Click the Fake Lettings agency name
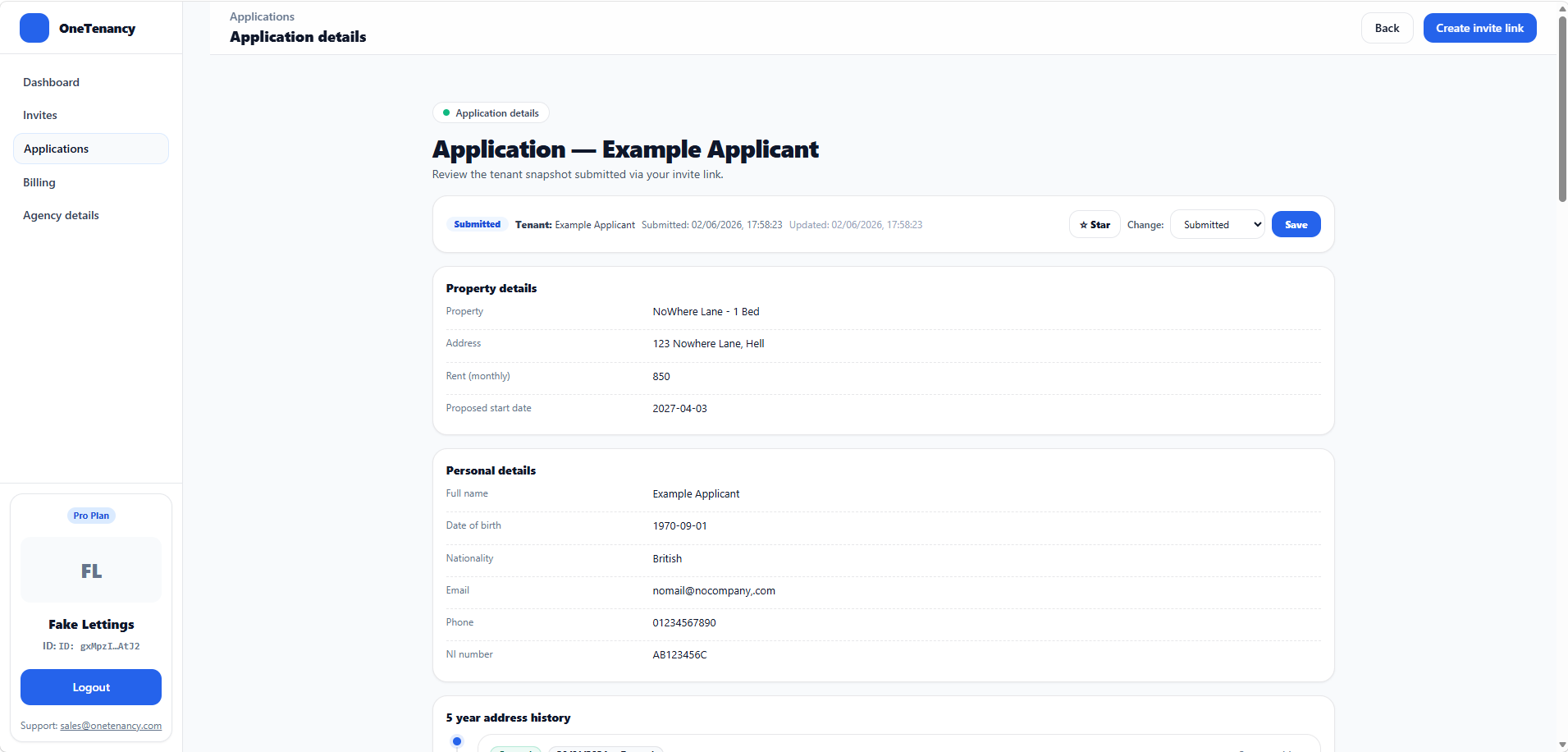Viewport: 1568px width, 752px height. click(91, 625)
